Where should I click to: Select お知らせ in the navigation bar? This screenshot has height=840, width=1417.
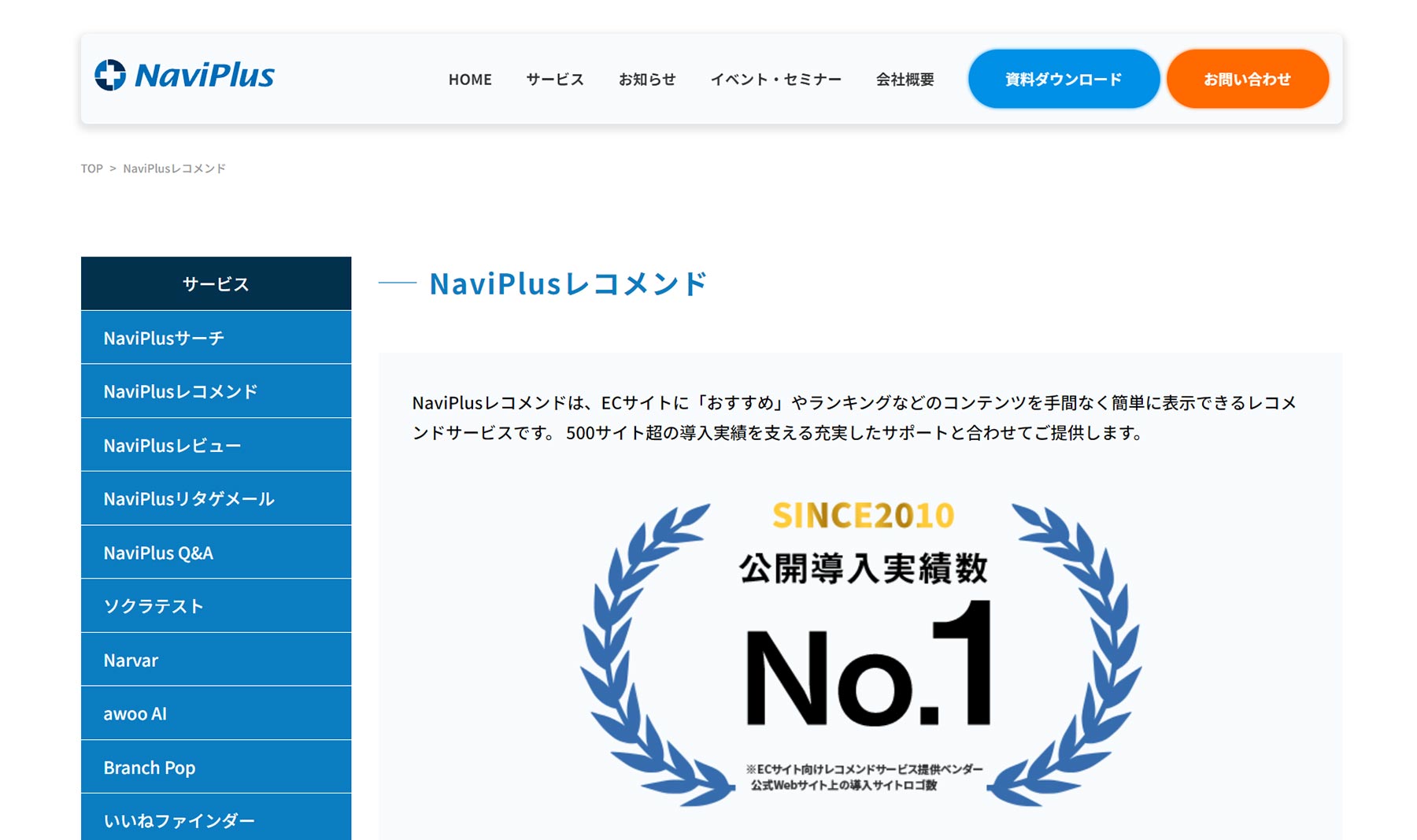(647, 79)
